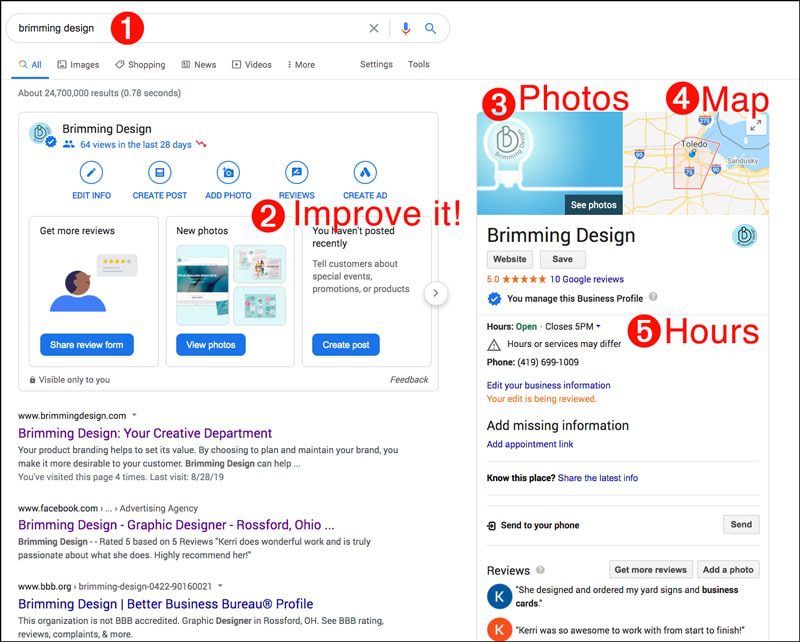The image size is (800, 642).
Task: Click the See photos overlay button
Action: point(593,205)
